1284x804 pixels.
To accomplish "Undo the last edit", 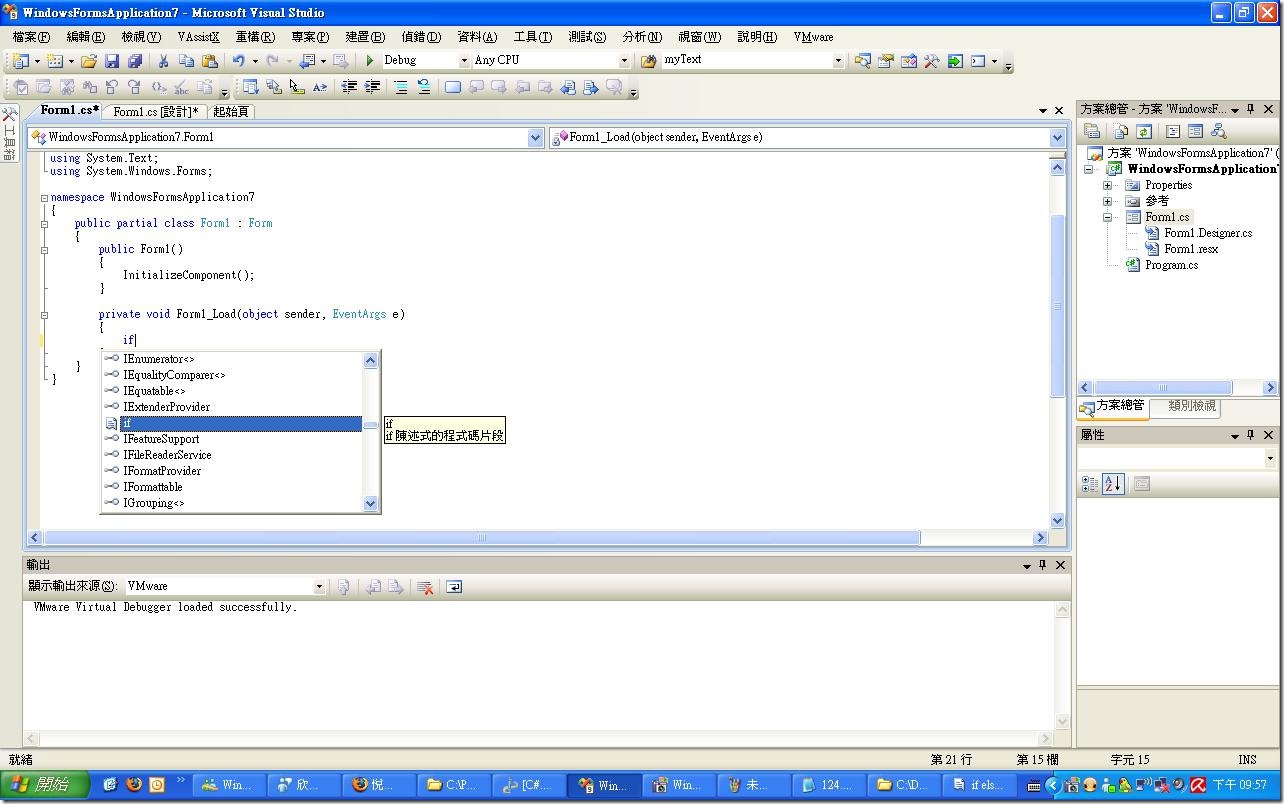I will pyautogui.click(x=238, y=60).
